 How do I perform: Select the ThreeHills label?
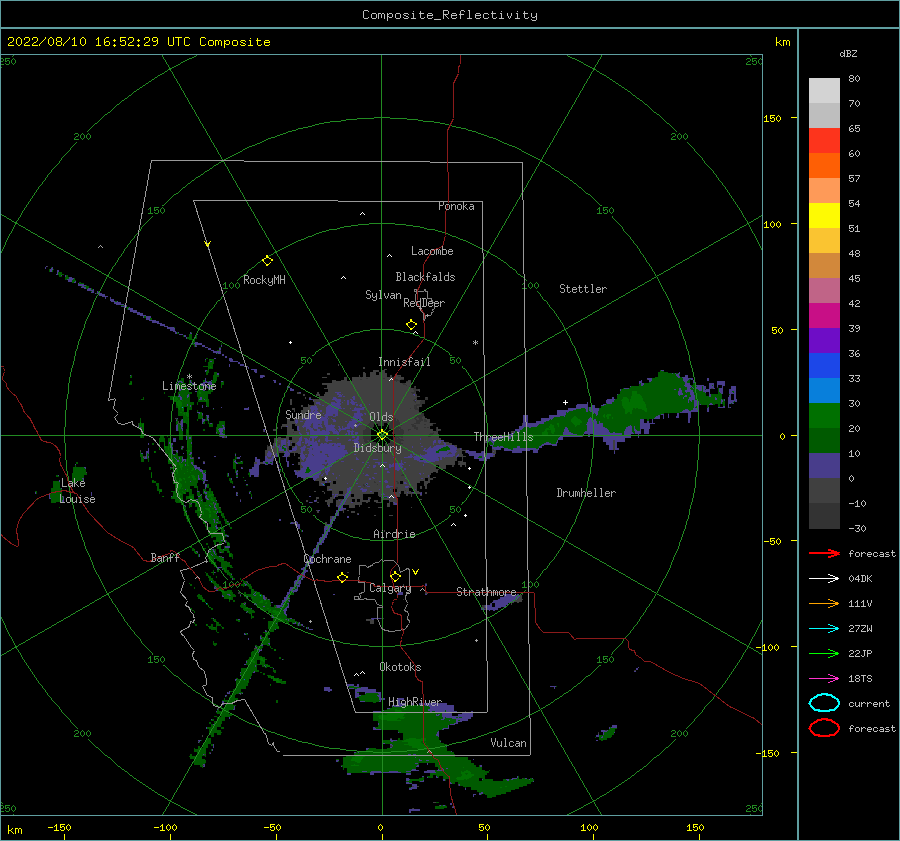[503, 437]
